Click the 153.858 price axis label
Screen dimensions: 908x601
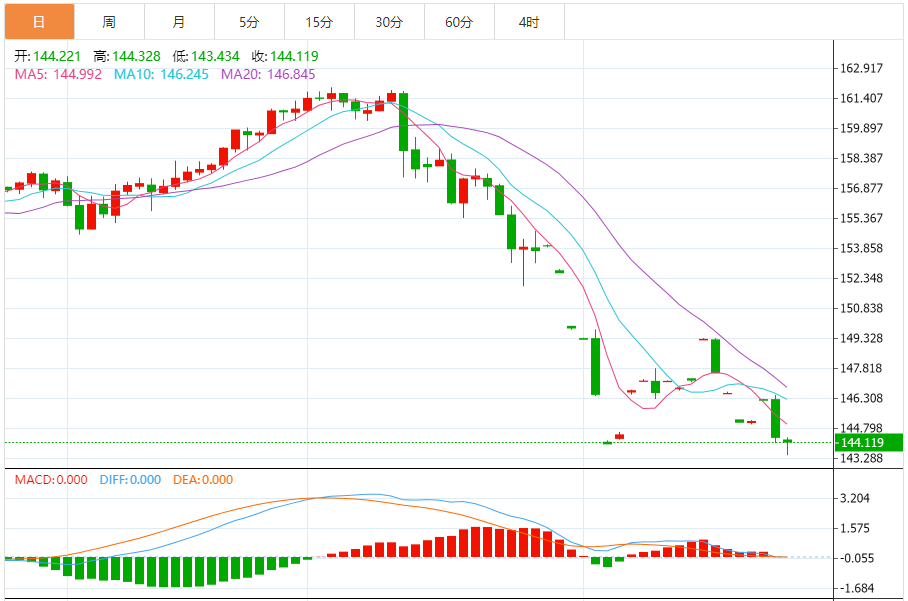(862, 248)
